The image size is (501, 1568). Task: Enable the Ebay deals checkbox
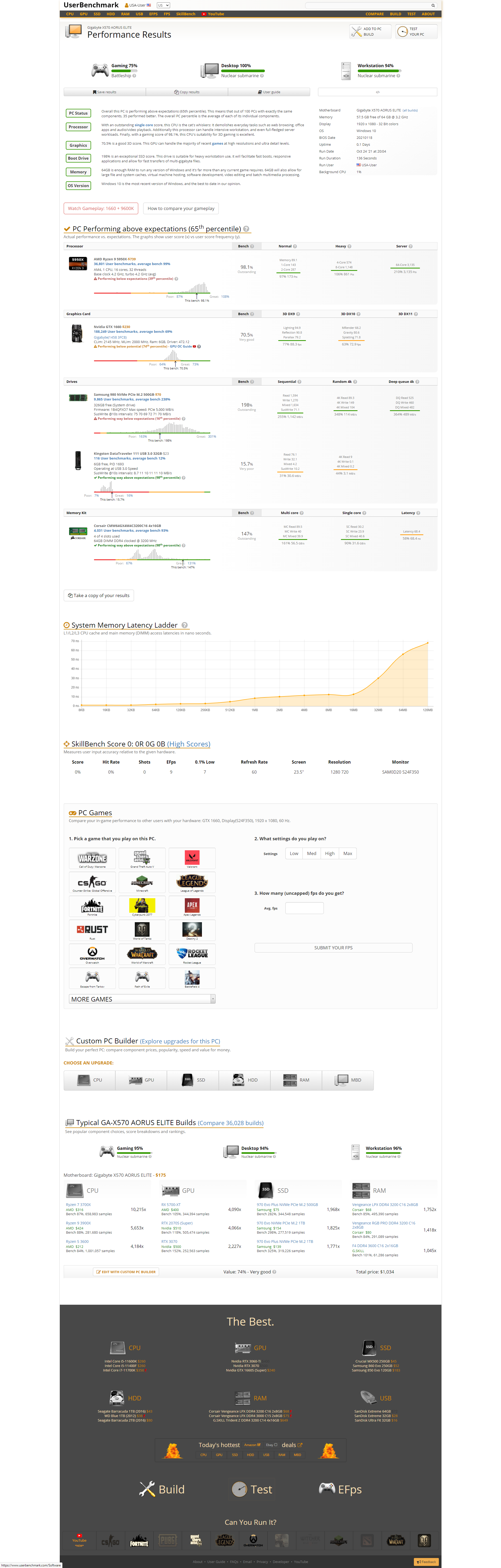[x=275, y=1444]
